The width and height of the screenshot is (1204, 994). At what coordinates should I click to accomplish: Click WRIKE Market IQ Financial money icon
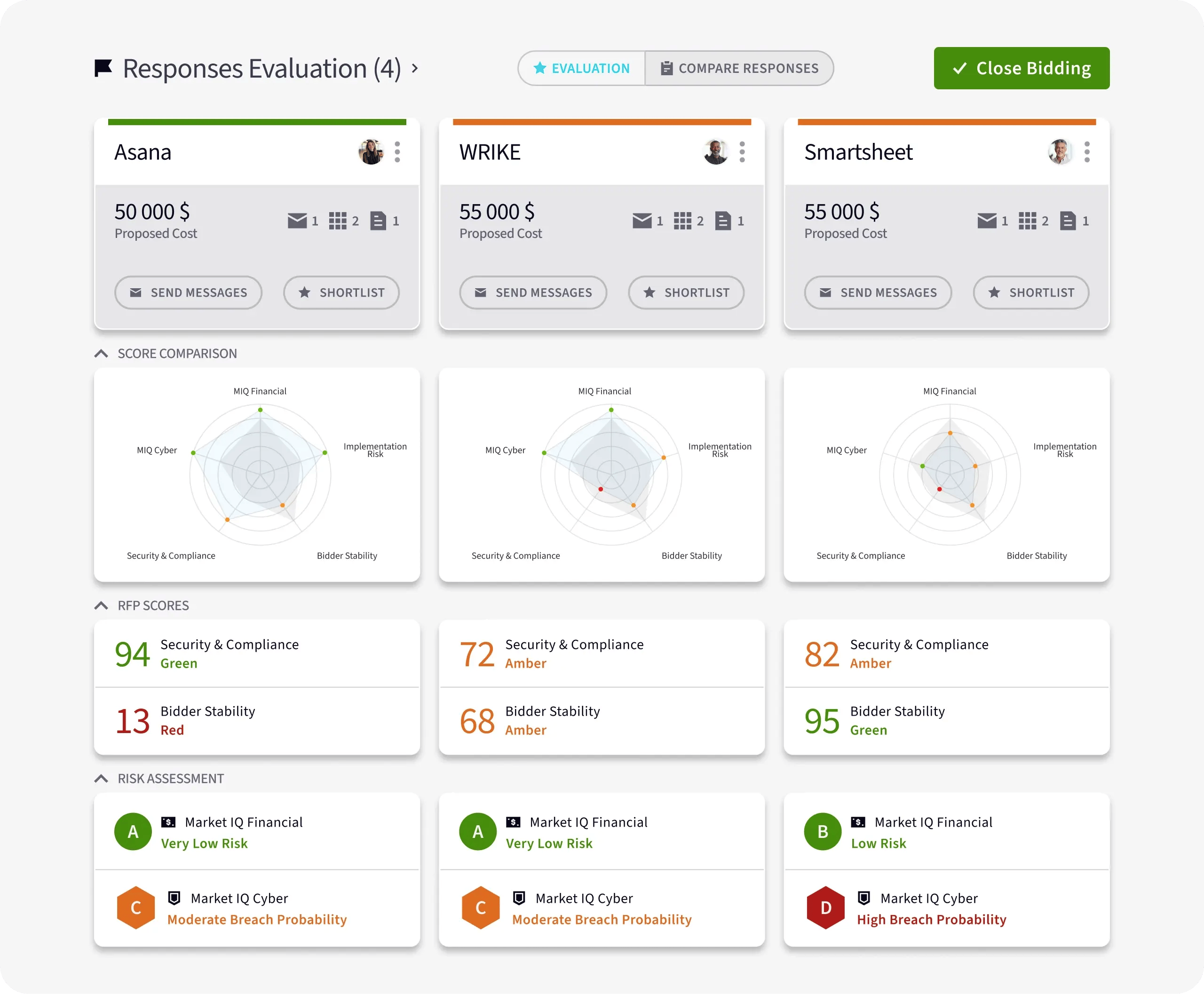coord(513,822)
